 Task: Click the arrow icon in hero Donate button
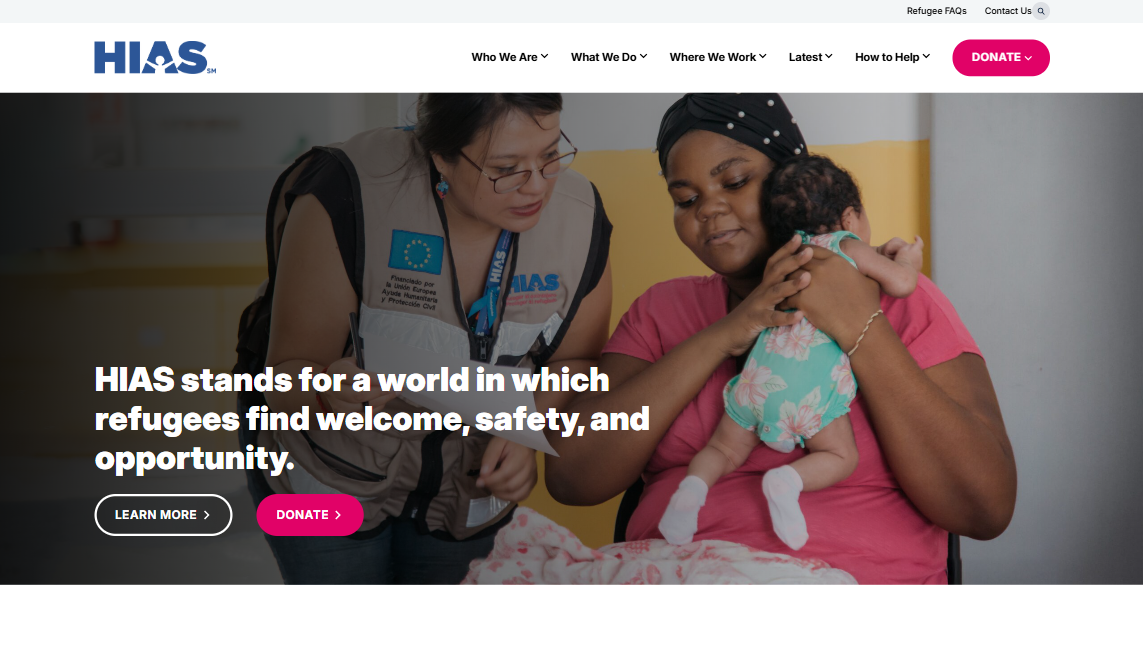(x=338, y=515)
